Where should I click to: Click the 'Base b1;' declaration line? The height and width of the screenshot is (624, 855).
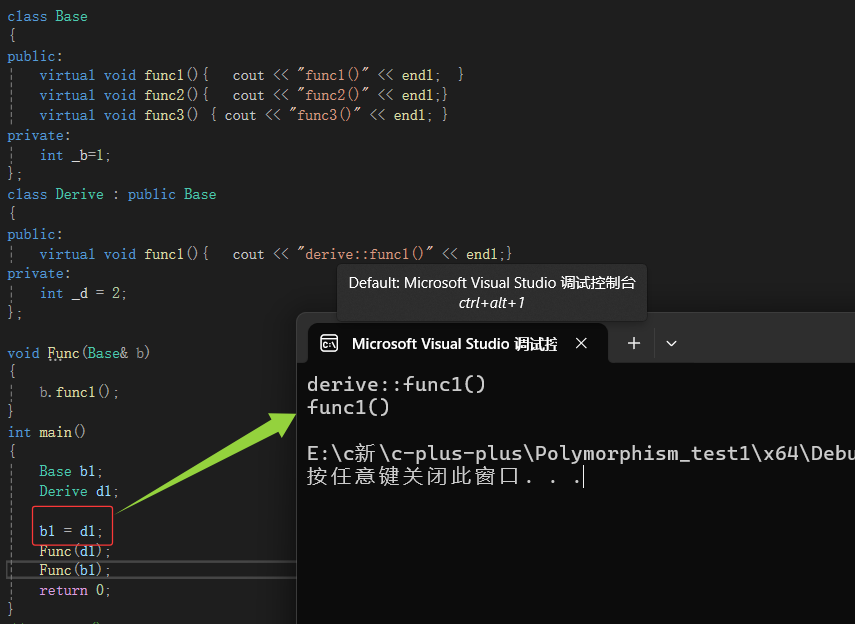pos(71,471)
